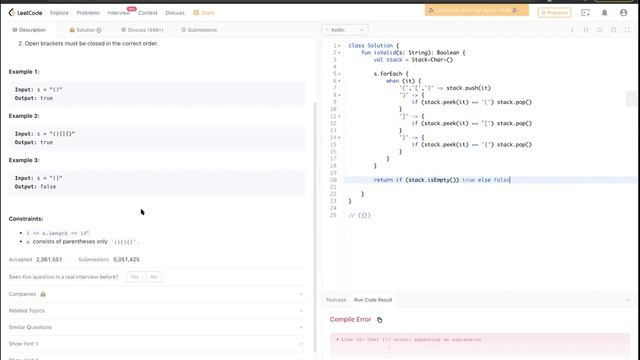640x360 pixels.
Task: Collapse the fold arrow on line 6
Action: pos(339,81)
